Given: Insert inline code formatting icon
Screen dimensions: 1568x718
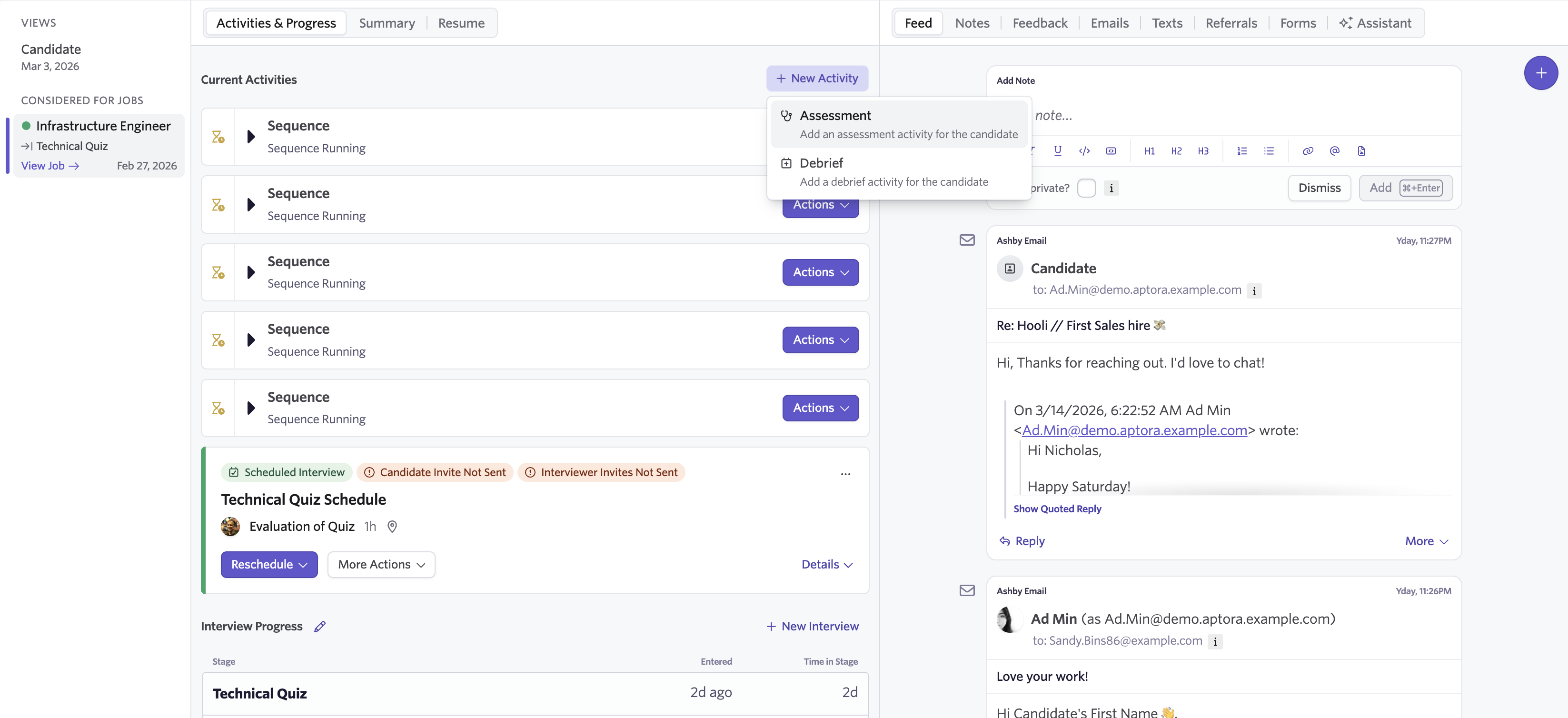Looking at the screenshot, I should 1084,151.
